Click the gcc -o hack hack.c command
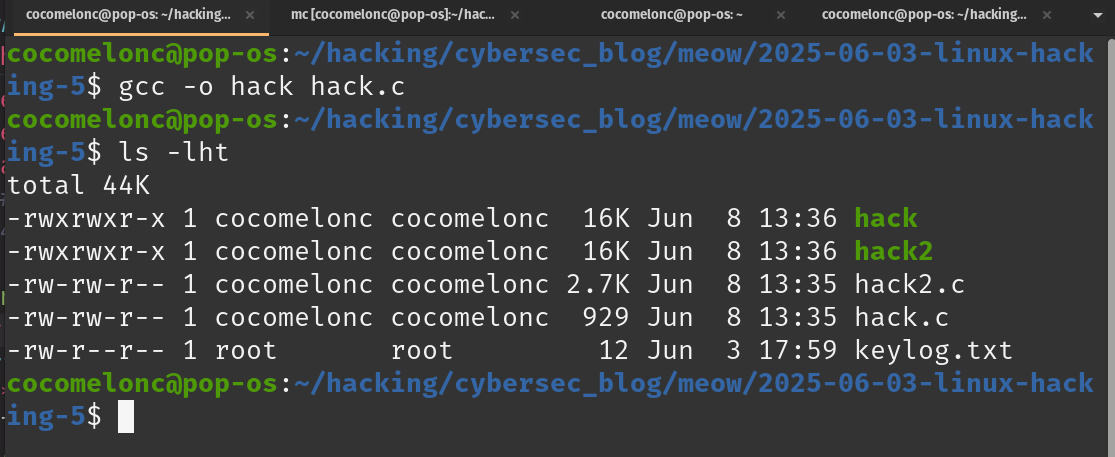This screenshot has width=1115, height=457. pyautogui.click(x=262, y=87)
